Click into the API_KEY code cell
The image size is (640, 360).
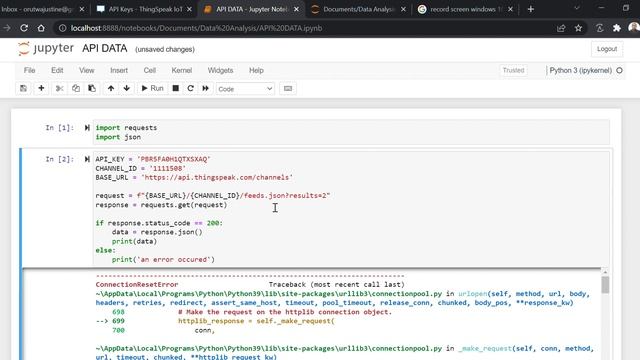pyautogui.click(x=351, y=209)
